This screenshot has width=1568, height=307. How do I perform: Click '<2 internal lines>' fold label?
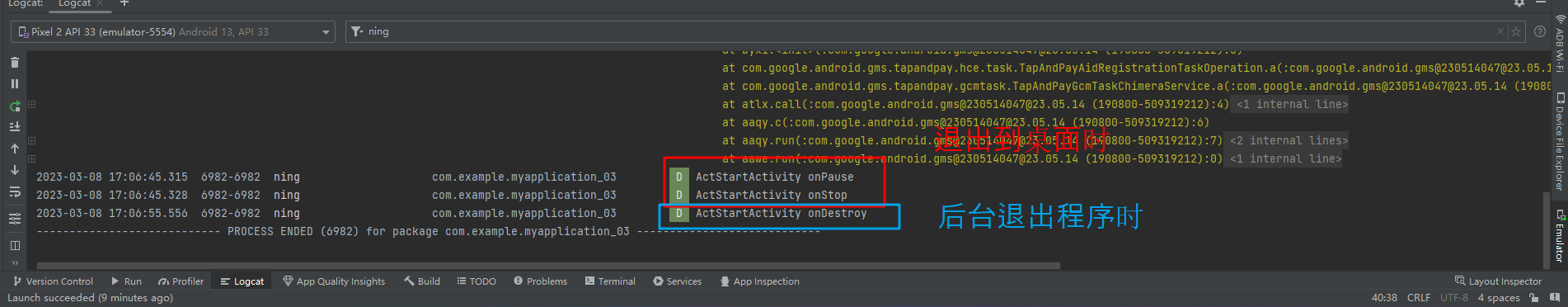click(1286, 141)
